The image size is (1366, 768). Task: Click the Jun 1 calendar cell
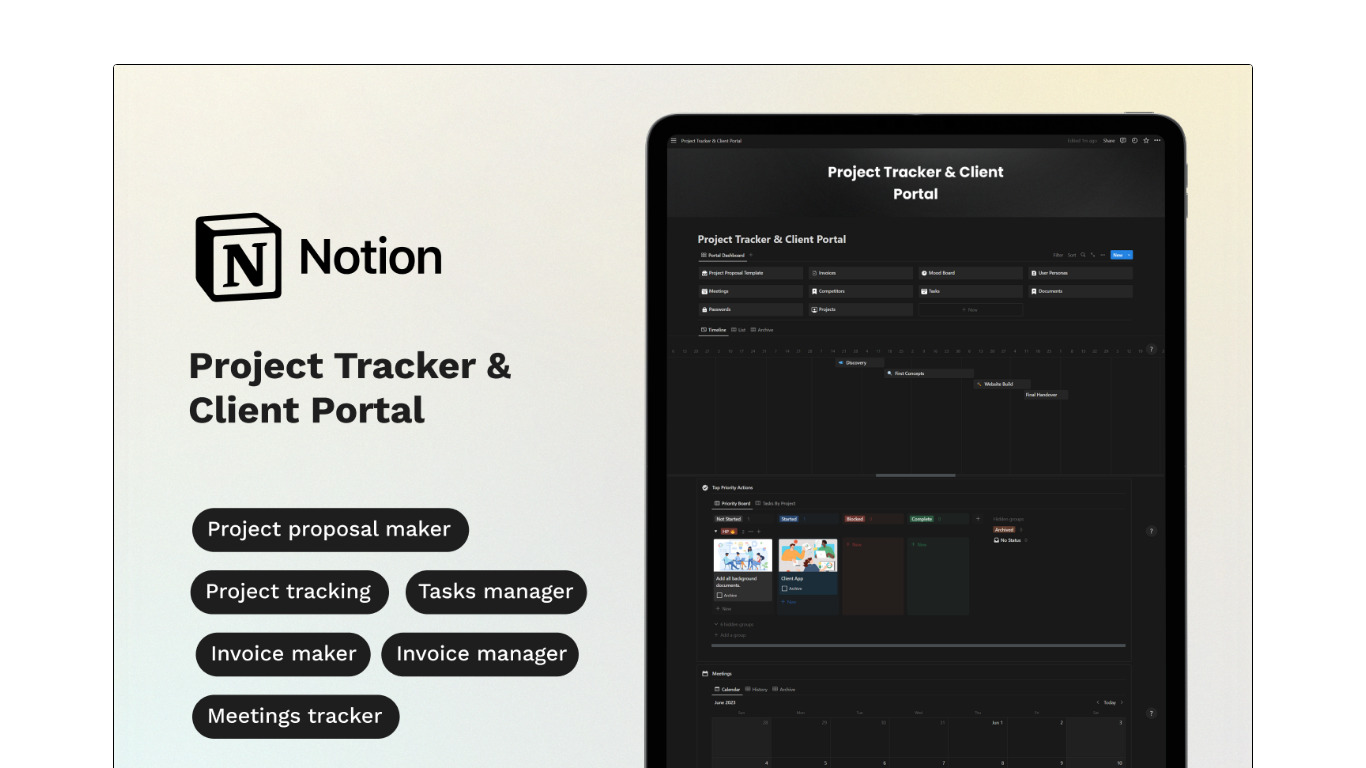tap(976, 736)
